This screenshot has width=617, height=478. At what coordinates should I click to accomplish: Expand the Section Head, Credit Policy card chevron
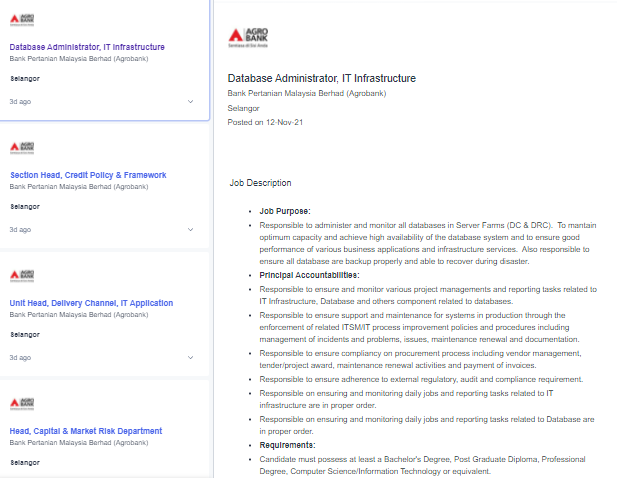[x=190, y=229]
